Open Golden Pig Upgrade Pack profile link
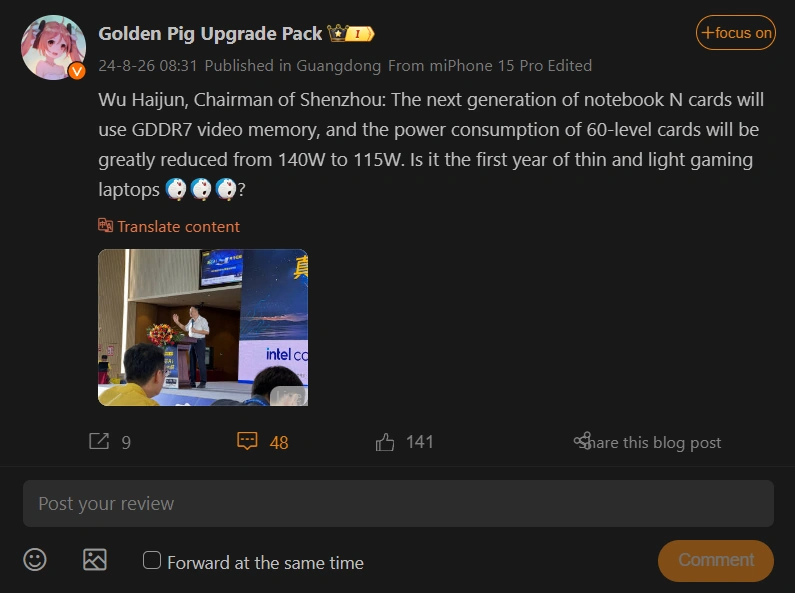The width and height of the screenshot is (795, 593). point(210,33)
